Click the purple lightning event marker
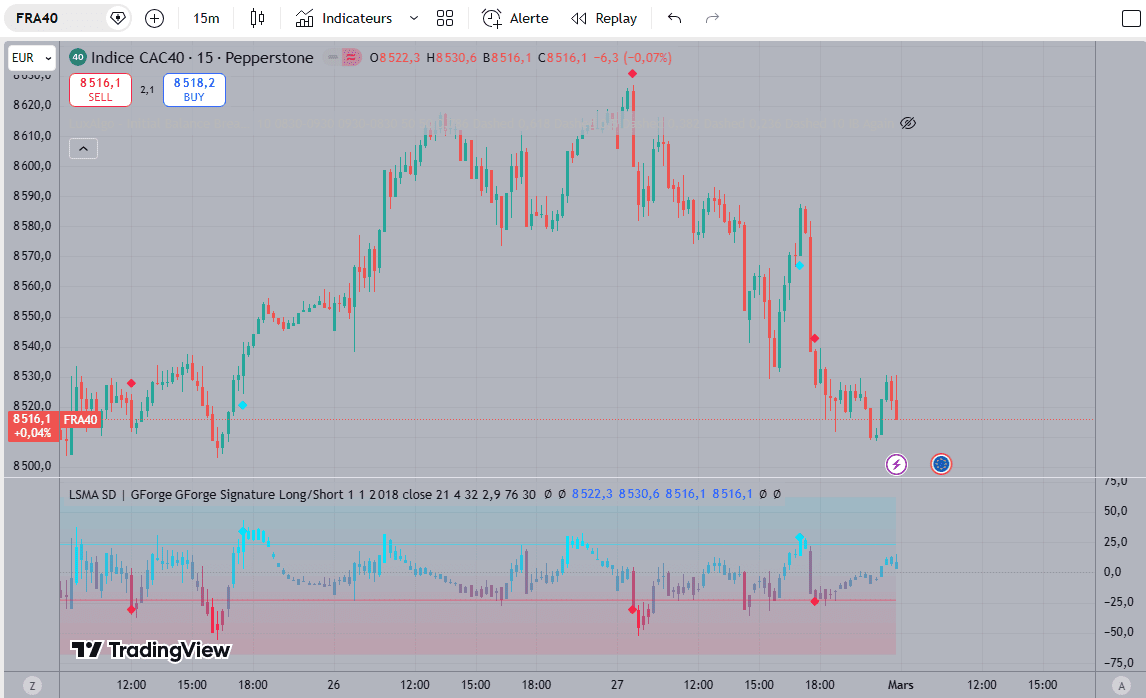Screen dimensions: 1146x698 point(897,464)
